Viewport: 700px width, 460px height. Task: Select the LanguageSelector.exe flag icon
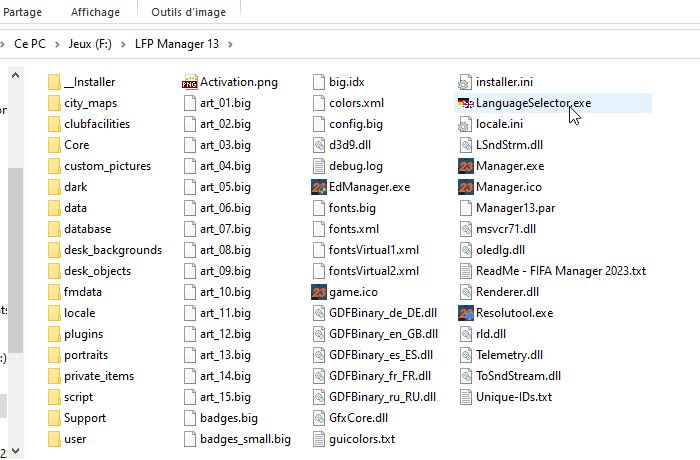click(x=466, y=103)
